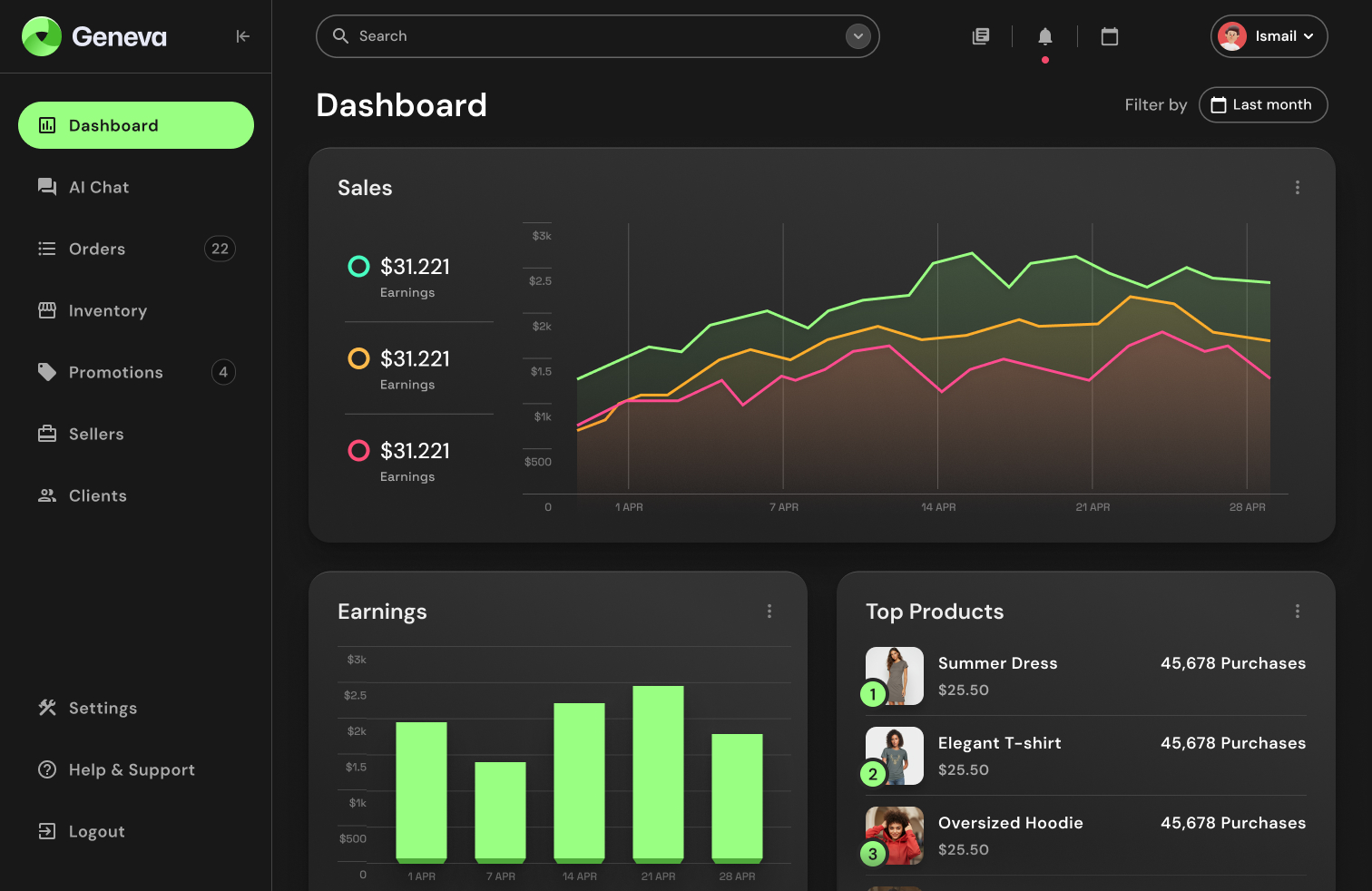Open the copy/documents icon near notifications
This screenshot has width=1372, height=891.
click(980, 35)
